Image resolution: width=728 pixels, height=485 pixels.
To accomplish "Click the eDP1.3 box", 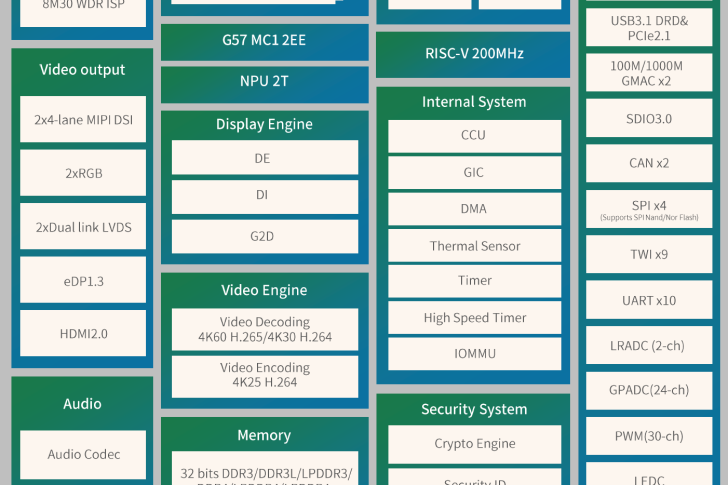I will [x=83, y=281].
